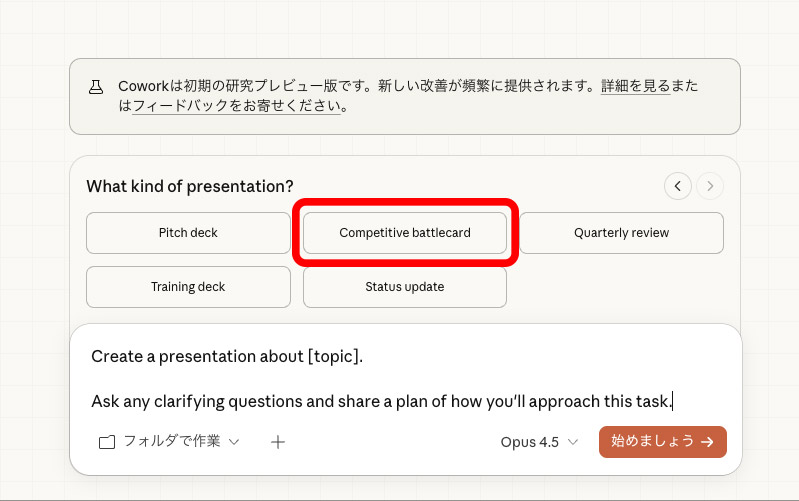Click the "What kind of presentation?" heading
The height and width of the screenshot is (501, 799).
[x=190, y=186]
